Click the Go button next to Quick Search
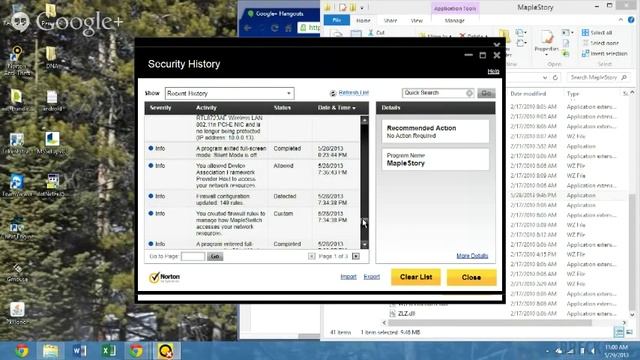Image resolution: width=640 pixels, height=360 pixels. pyautogui.click(x=486, y=93)
